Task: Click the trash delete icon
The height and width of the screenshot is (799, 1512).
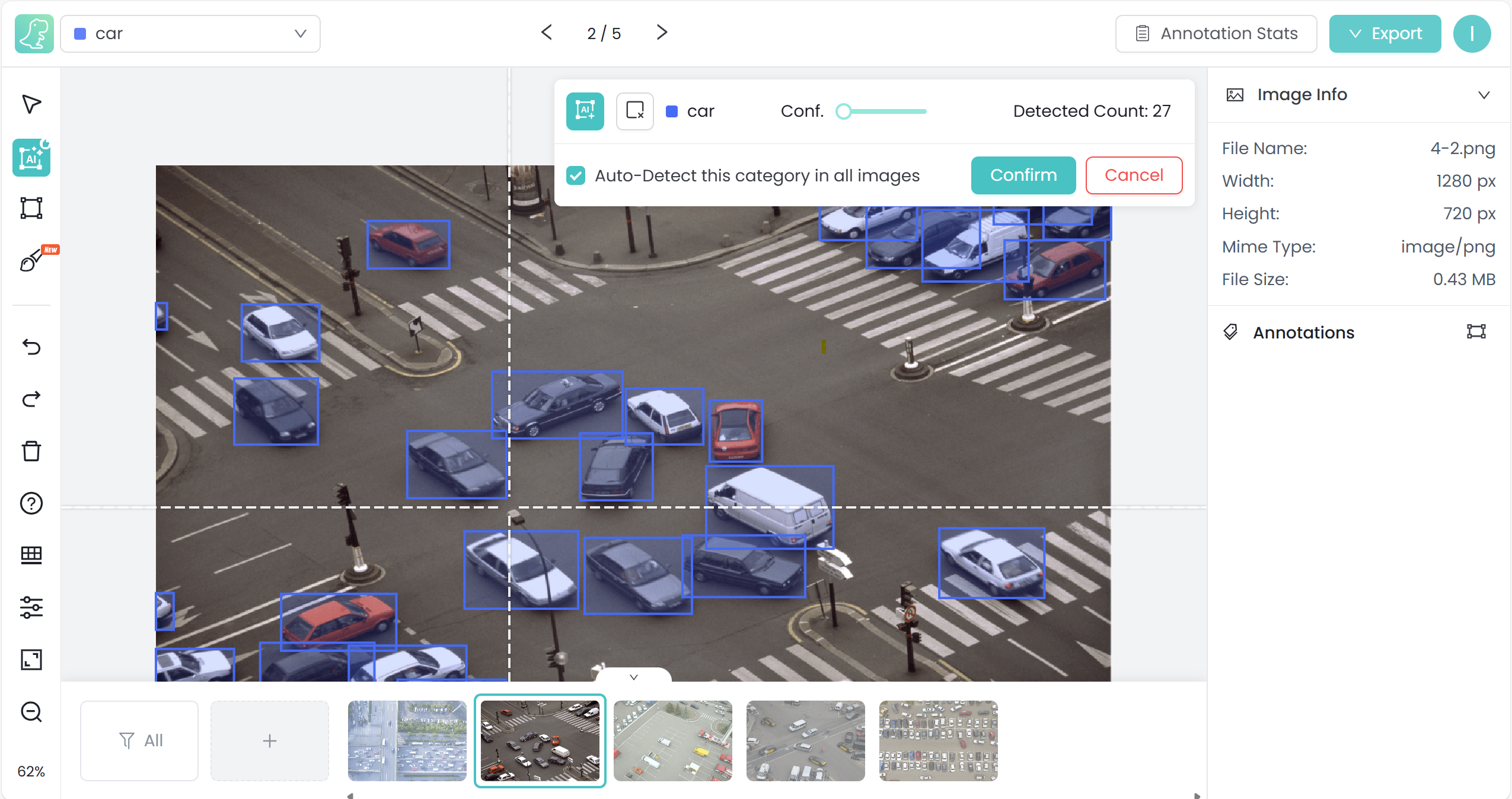Action: pos(31,451)
